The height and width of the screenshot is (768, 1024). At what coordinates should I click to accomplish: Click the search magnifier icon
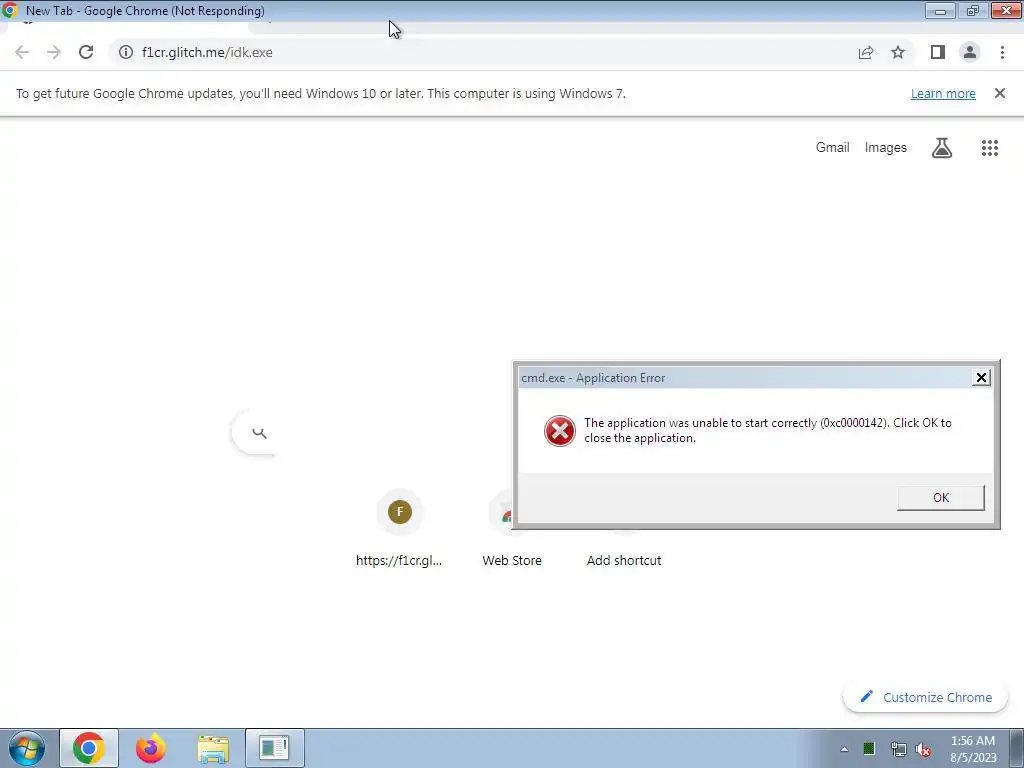coord(259,432)
